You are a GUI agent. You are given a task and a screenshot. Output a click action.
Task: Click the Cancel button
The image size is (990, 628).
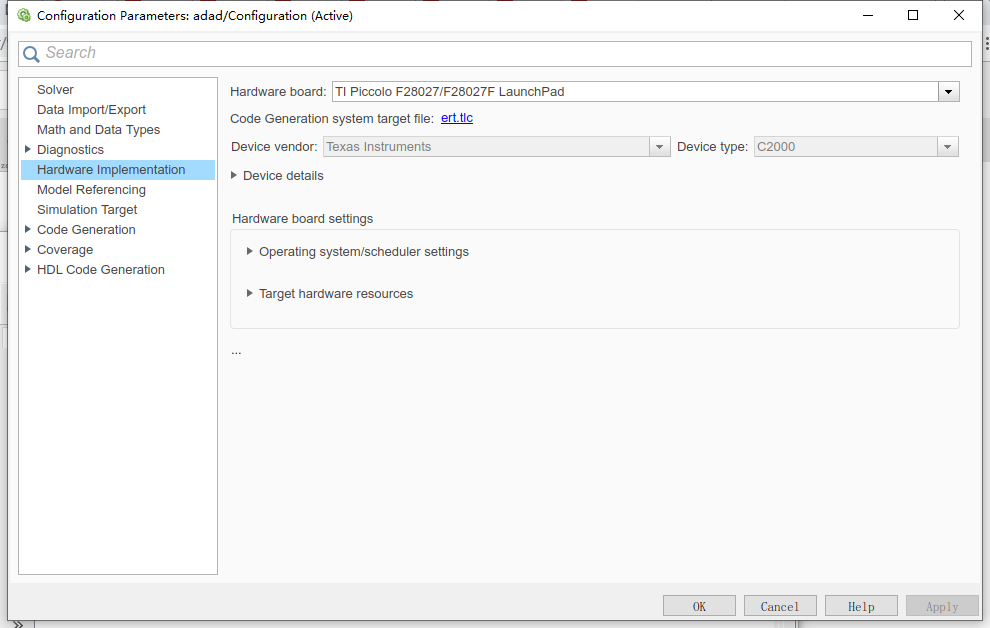point(780,606)
